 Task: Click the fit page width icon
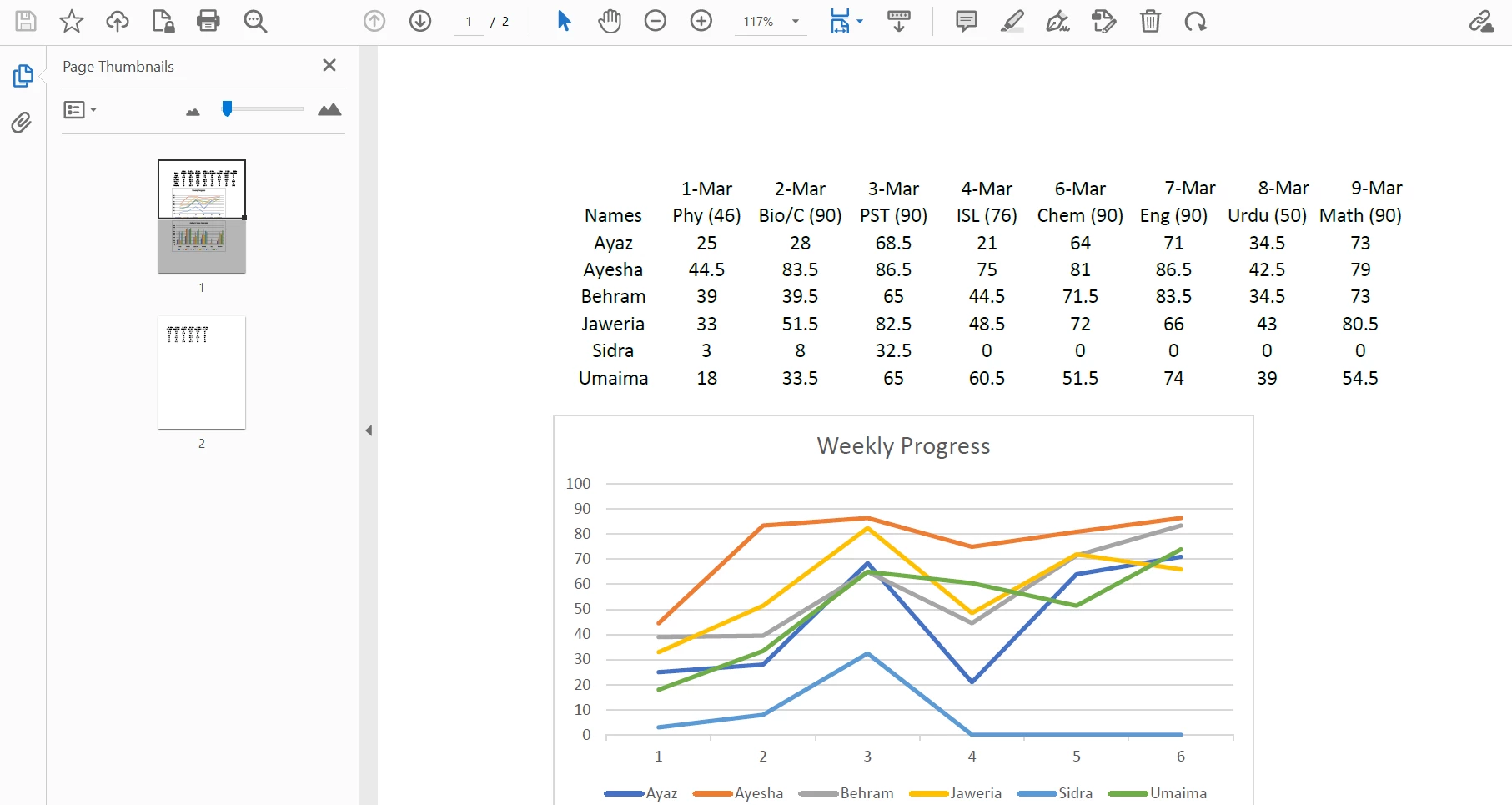(x=839, y=21)
